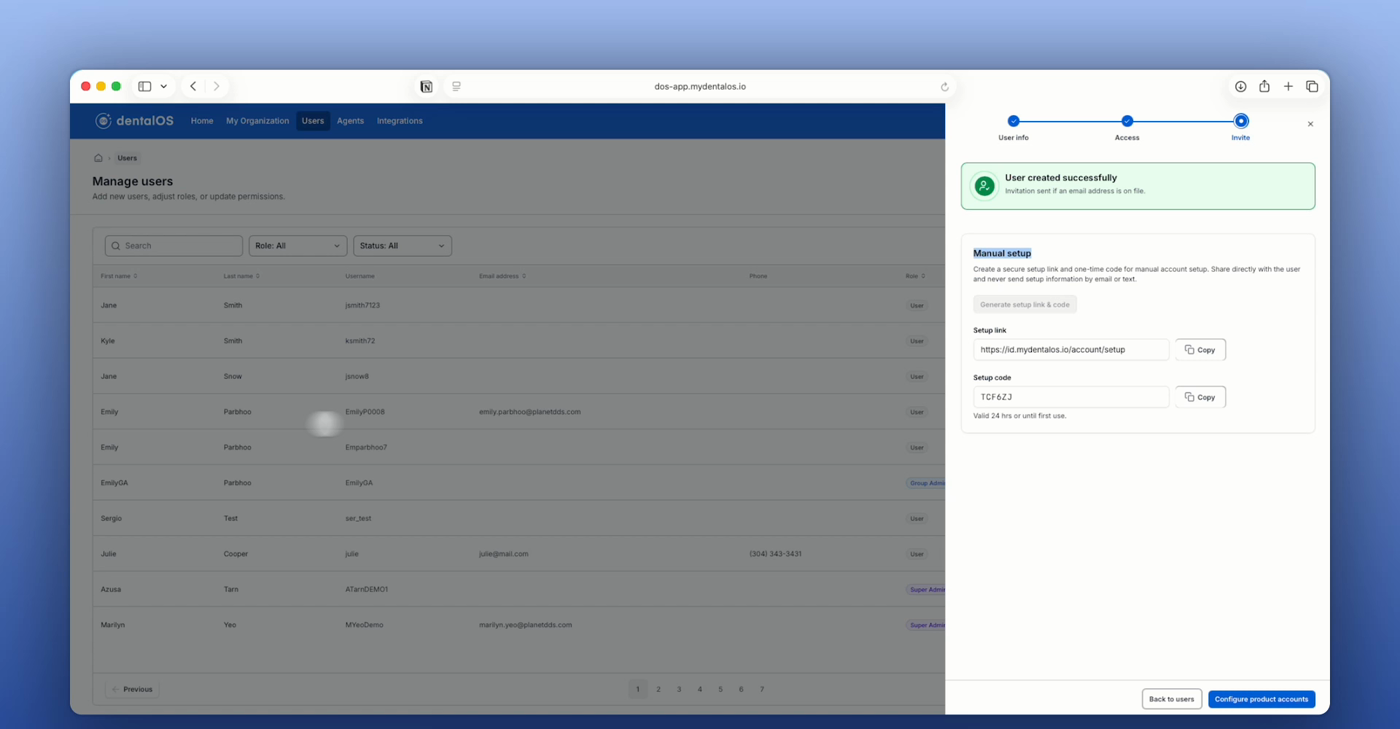Sort users by Email address column
Screen dimensions: 1400x729
tap(502, 276)
